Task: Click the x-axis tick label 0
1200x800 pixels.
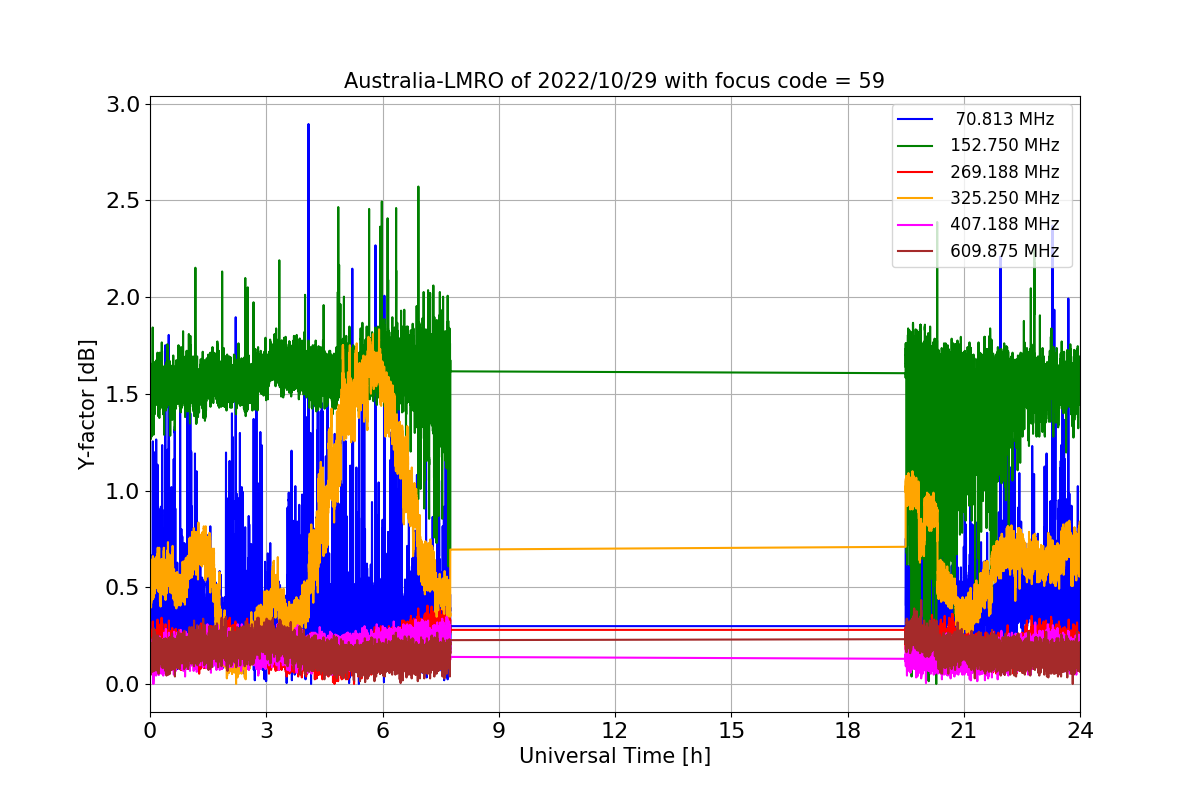Action: click(150, 730)
